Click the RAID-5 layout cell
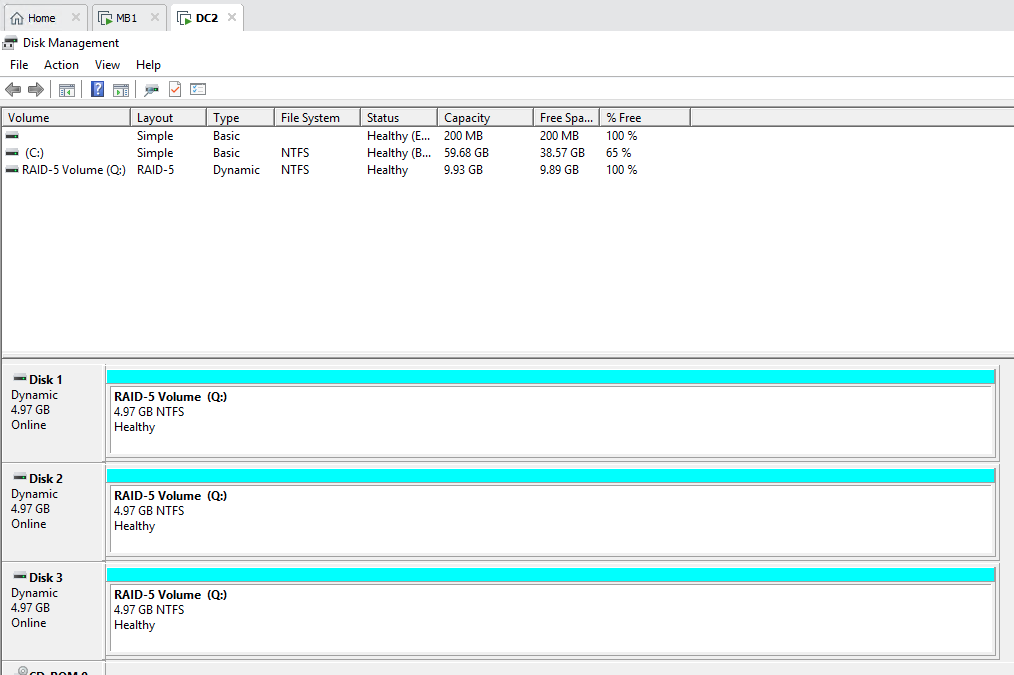The width and height of the screenshot is (1014, 675). pos(155,170)
